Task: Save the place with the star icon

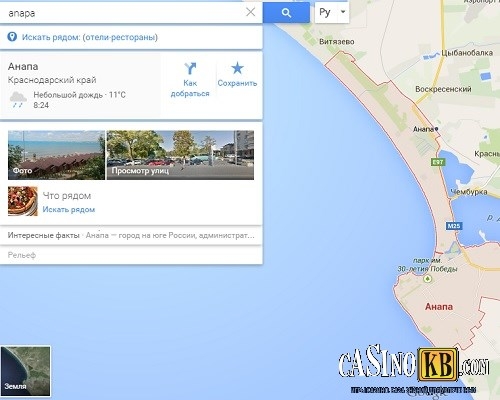Action: [x=237, y=68]
